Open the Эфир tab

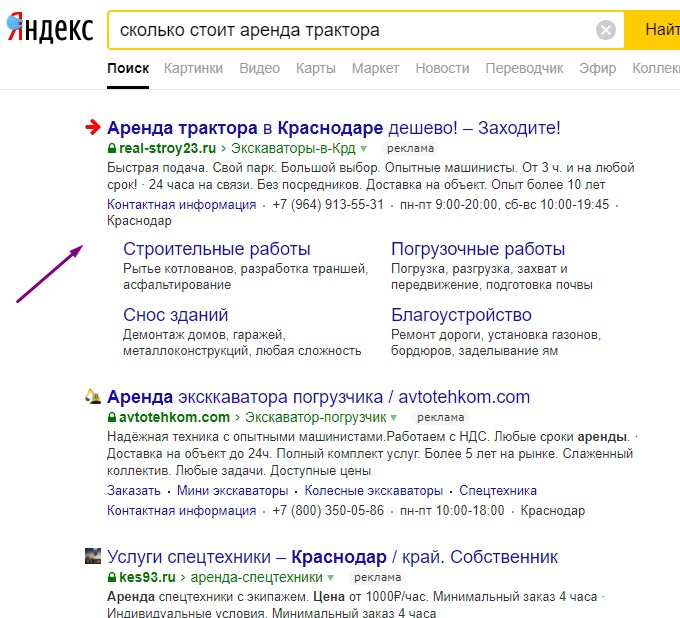tap(598, 68)
